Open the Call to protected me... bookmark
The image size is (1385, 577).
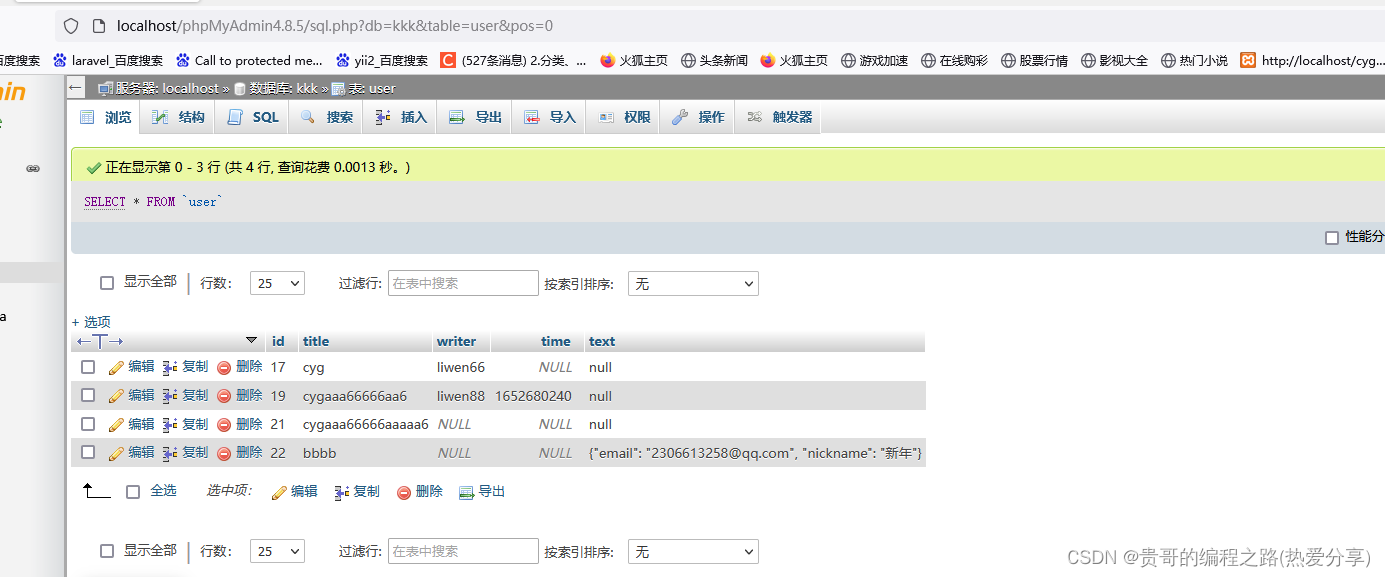coord(249,60)
